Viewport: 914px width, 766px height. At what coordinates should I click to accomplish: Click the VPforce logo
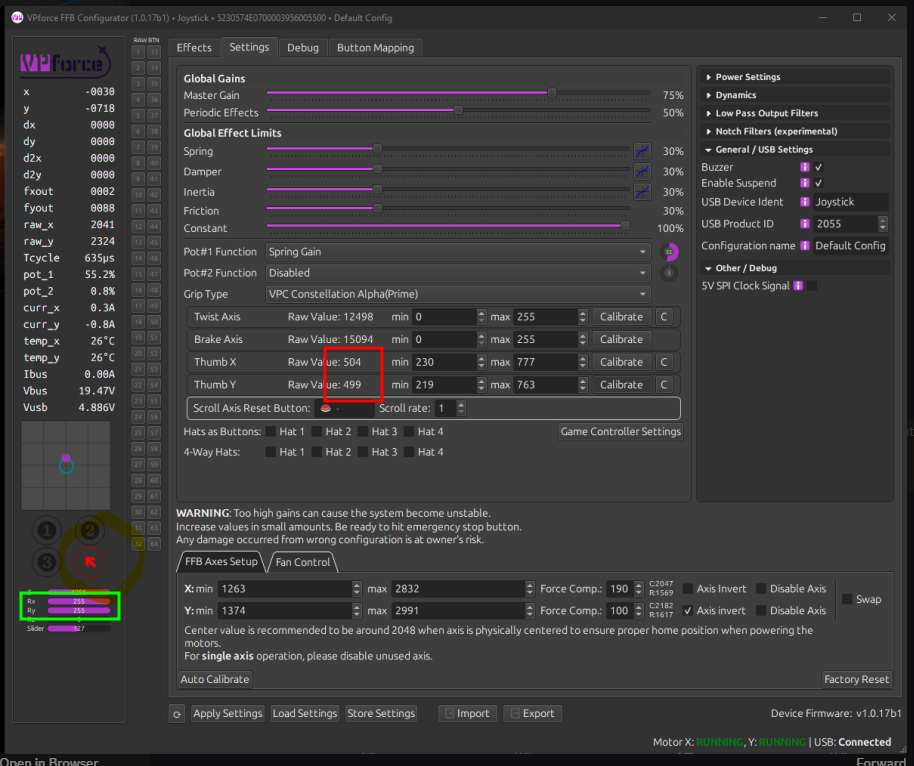click(x=65, y=62)
